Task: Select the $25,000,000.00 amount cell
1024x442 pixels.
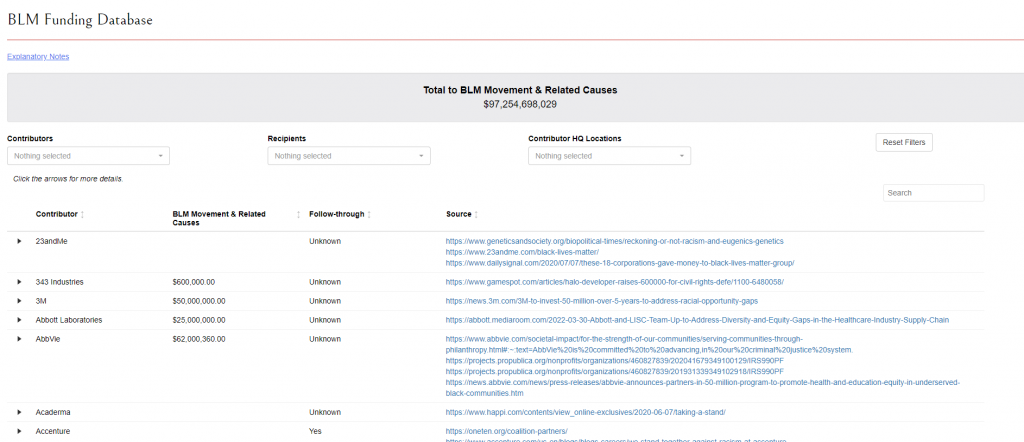Action: coord(199,320)
